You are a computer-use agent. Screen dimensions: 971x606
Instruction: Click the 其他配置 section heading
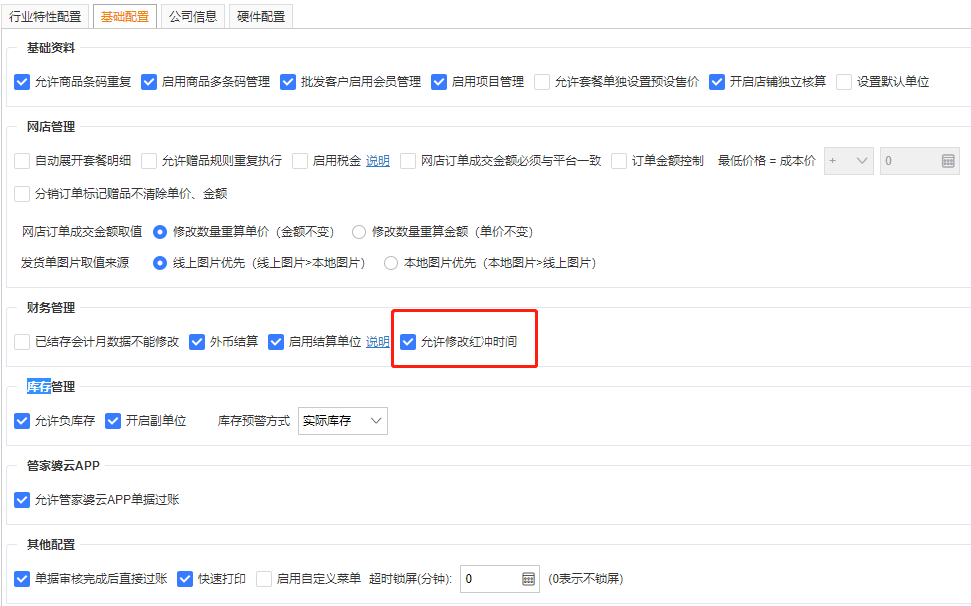(x=51, y=545)
